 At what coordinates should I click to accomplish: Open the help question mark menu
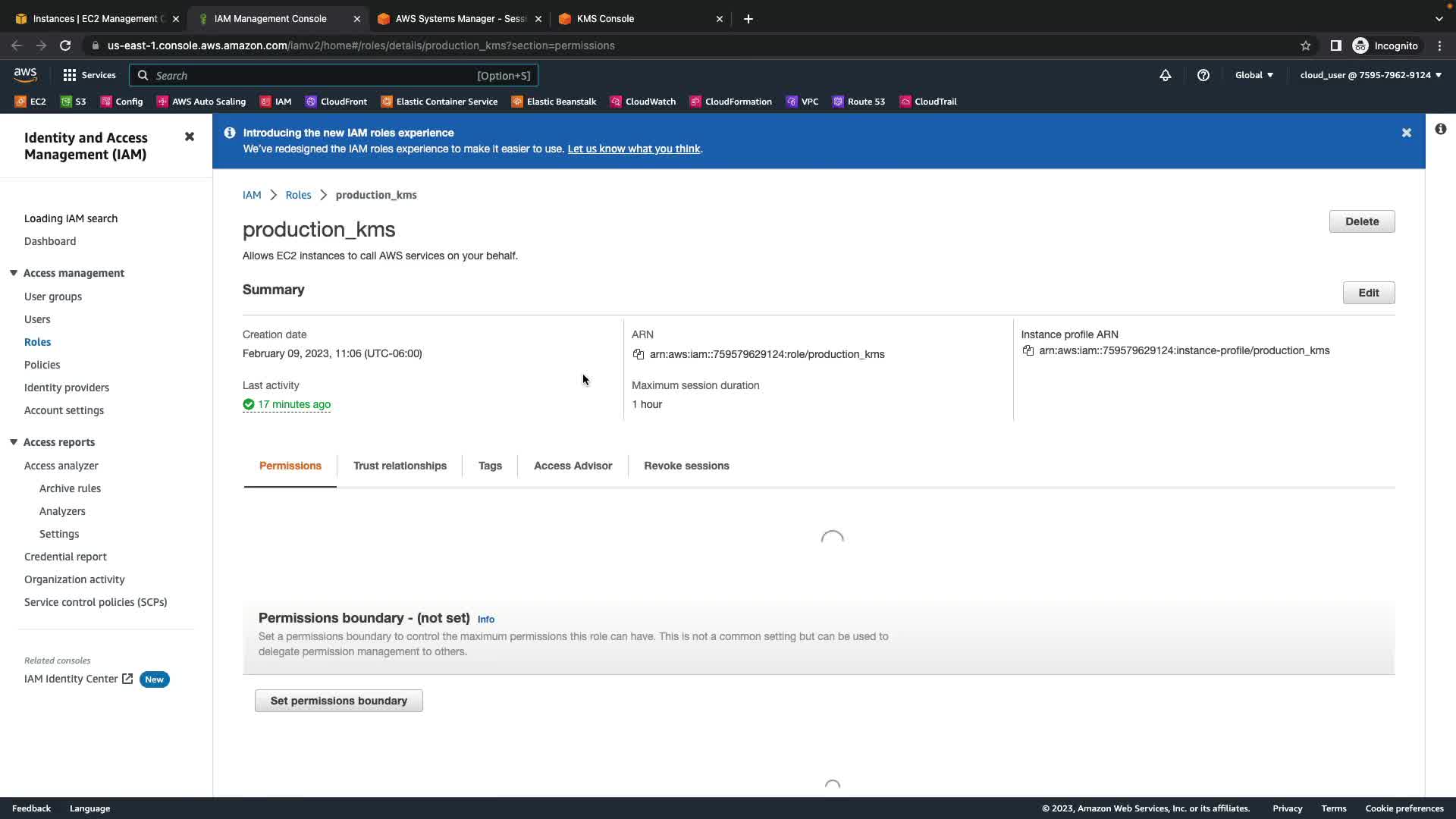point(1203,75)
